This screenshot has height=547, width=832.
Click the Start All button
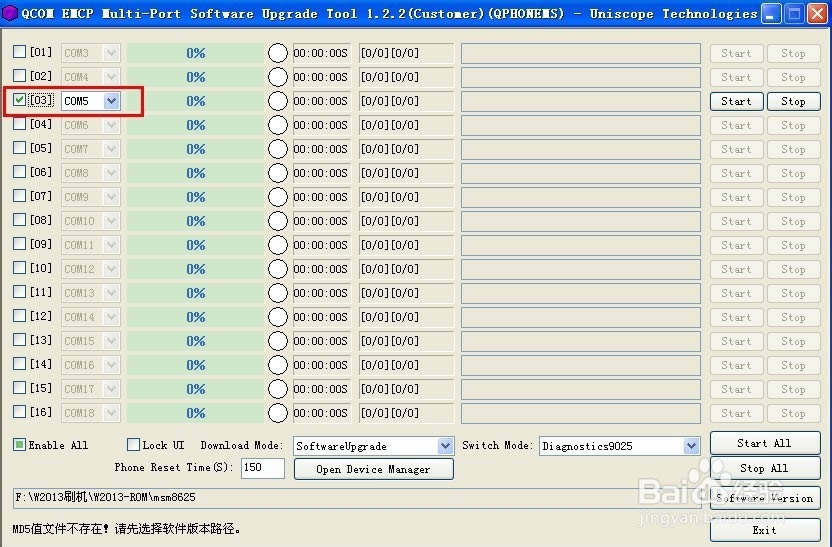(x=764, y=443)
